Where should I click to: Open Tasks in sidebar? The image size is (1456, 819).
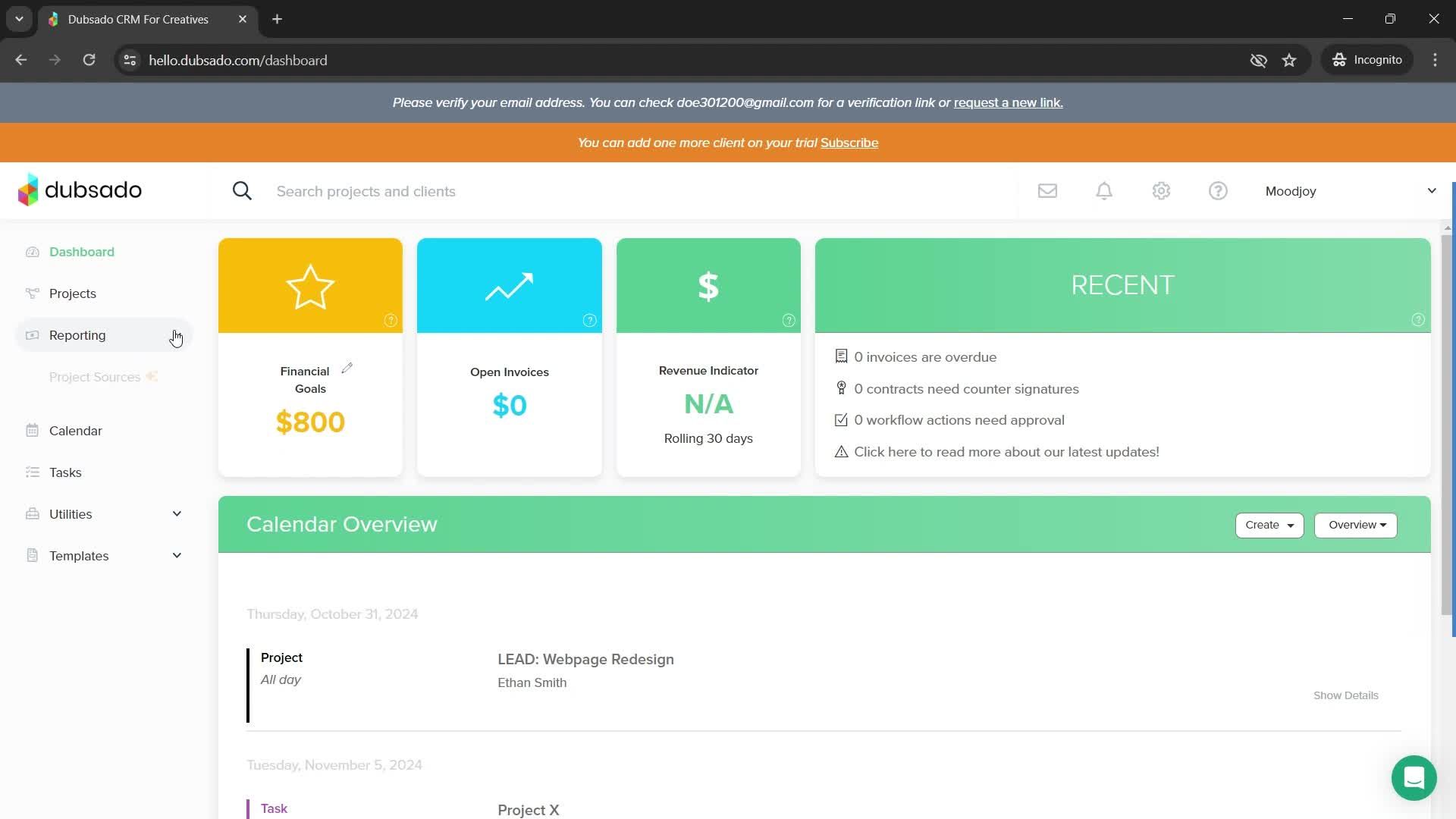pos(65,472)
